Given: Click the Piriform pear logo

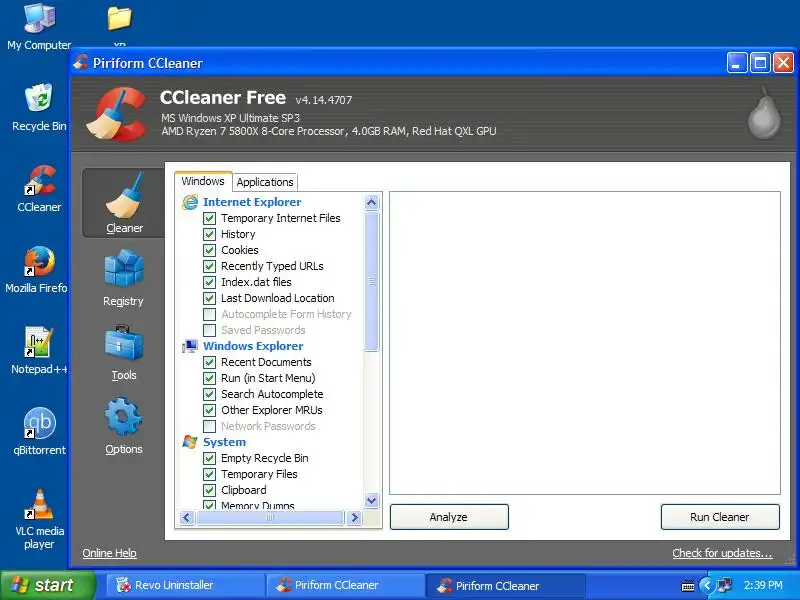Looking at the screenshot, I should [x=764, y=113].
